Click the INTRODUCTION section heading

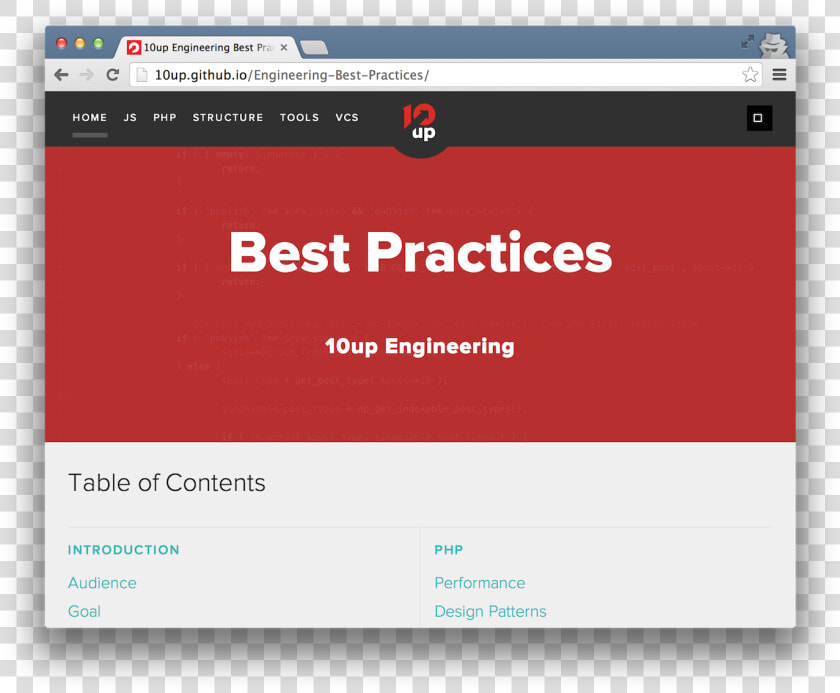(124, 550)
